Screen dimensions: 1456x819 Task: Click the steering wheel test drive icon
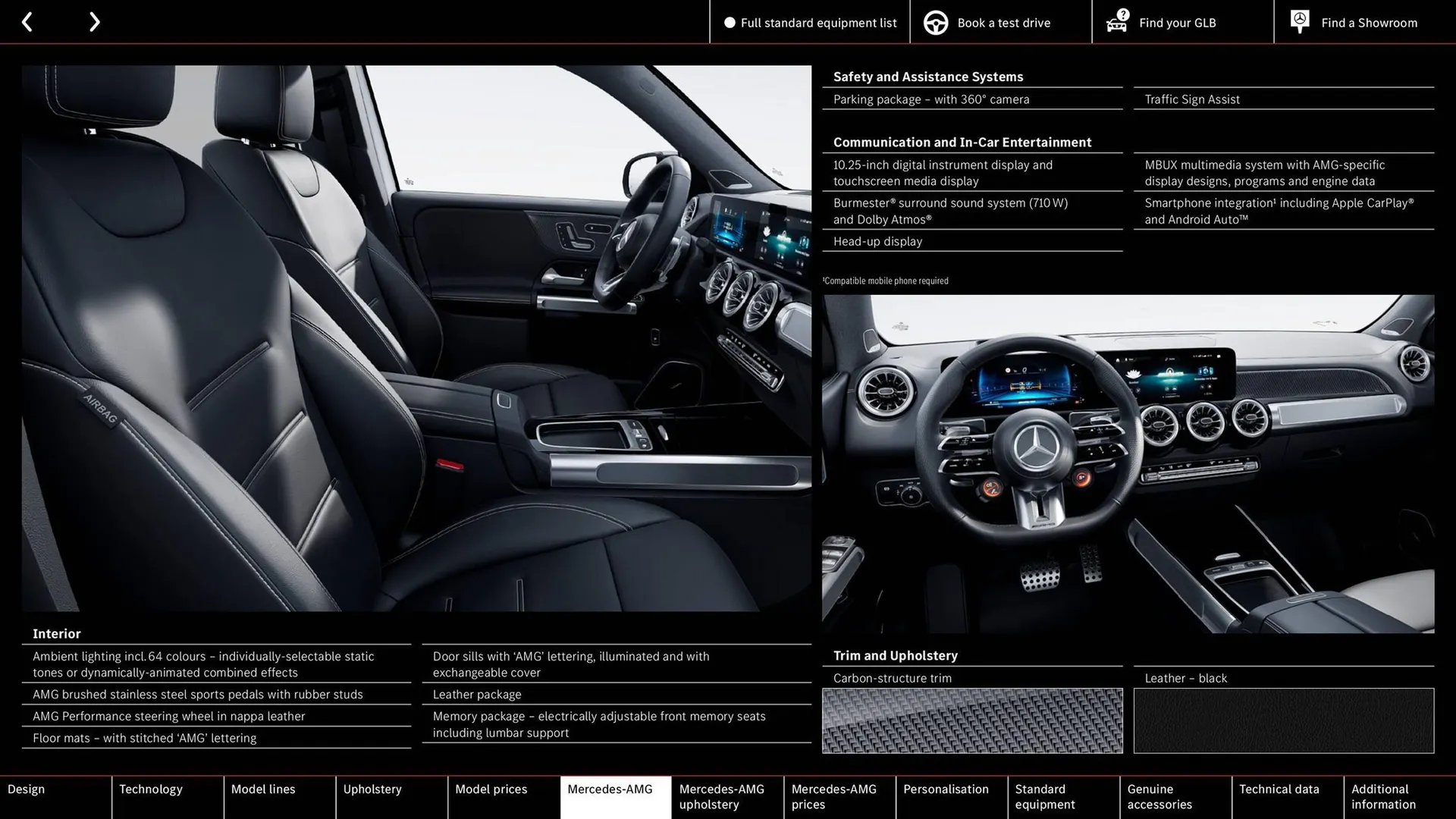tap(935, 22)
